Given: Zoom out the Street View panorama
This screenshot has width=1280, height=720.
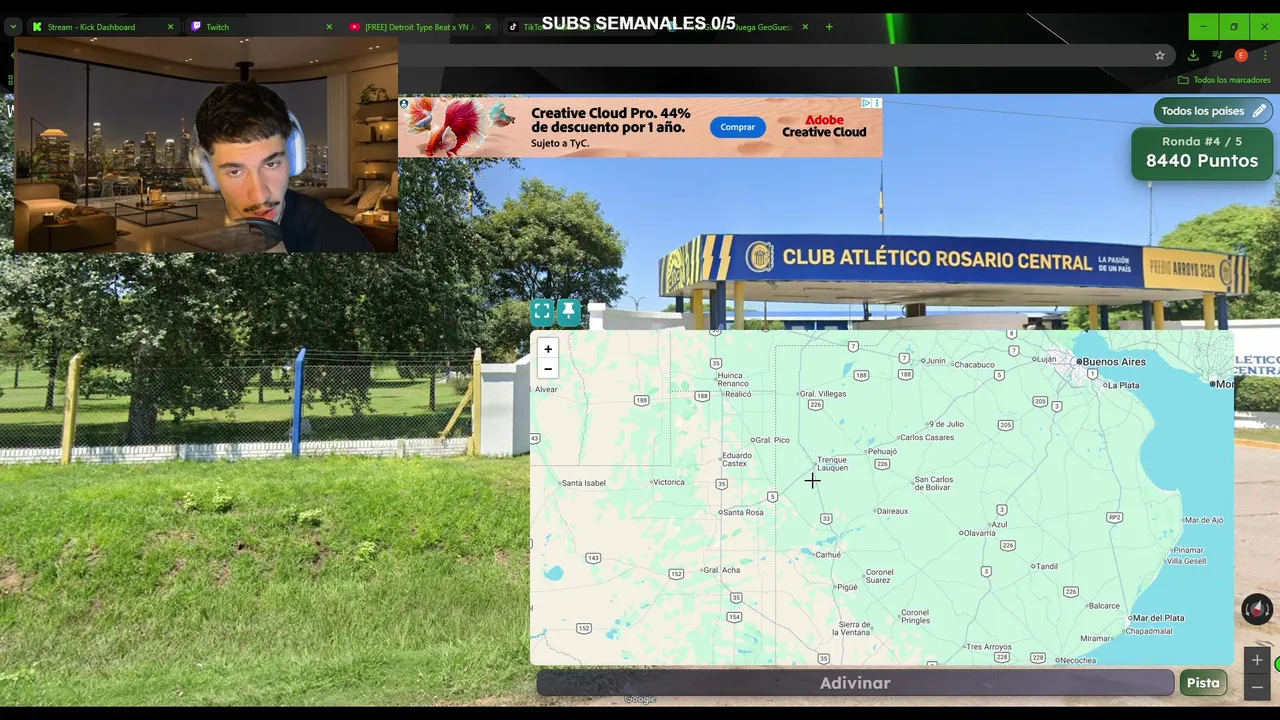Looking at the screenshot, I should pos(1257,686).
